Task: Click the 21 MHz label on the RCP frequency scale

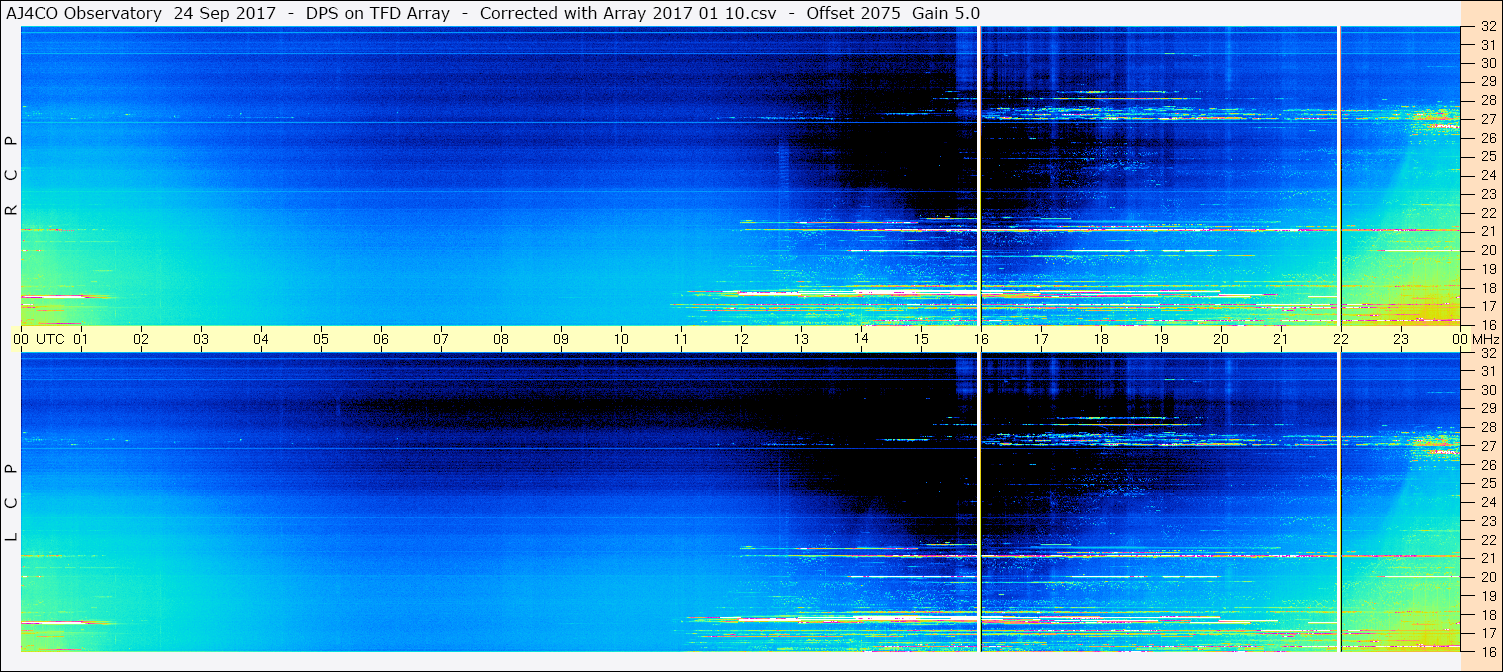Action: point(1487,231)
